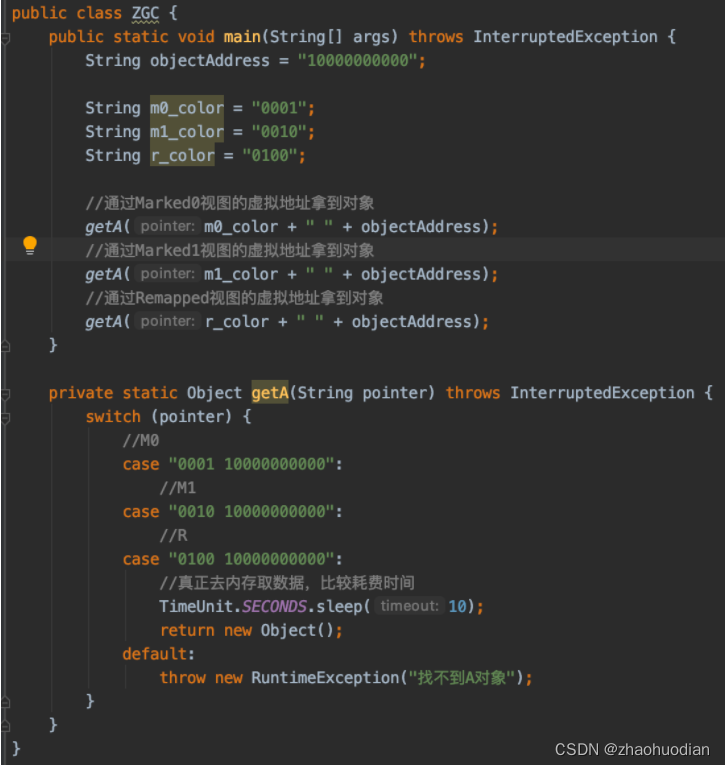725x766 pixels.
Task: Collapse the switch block fold marker
Action: tap(5, 418)
